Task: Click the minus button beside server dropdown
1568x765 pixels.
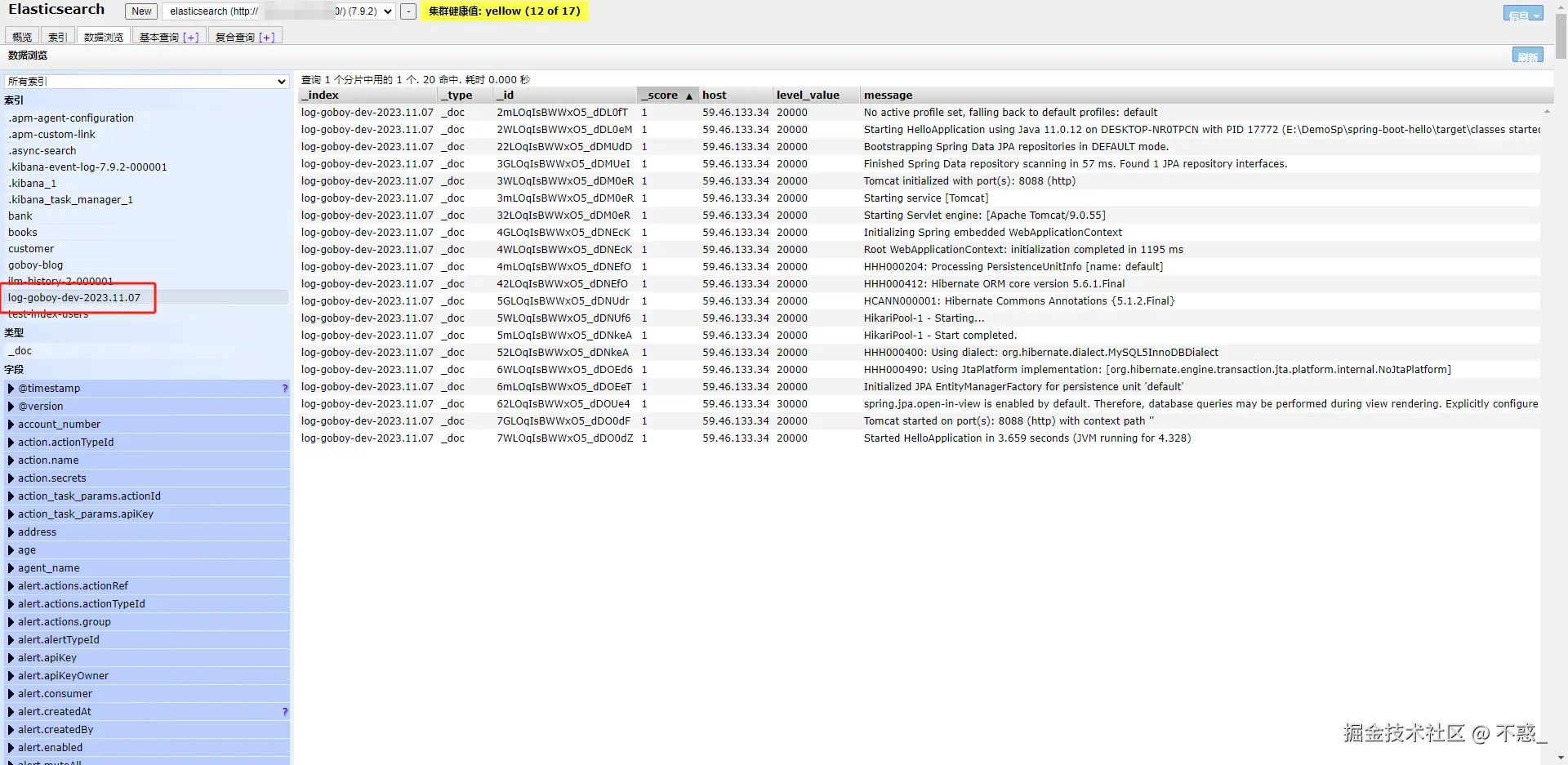Action: pyautogui.click(x=408, y=11)
